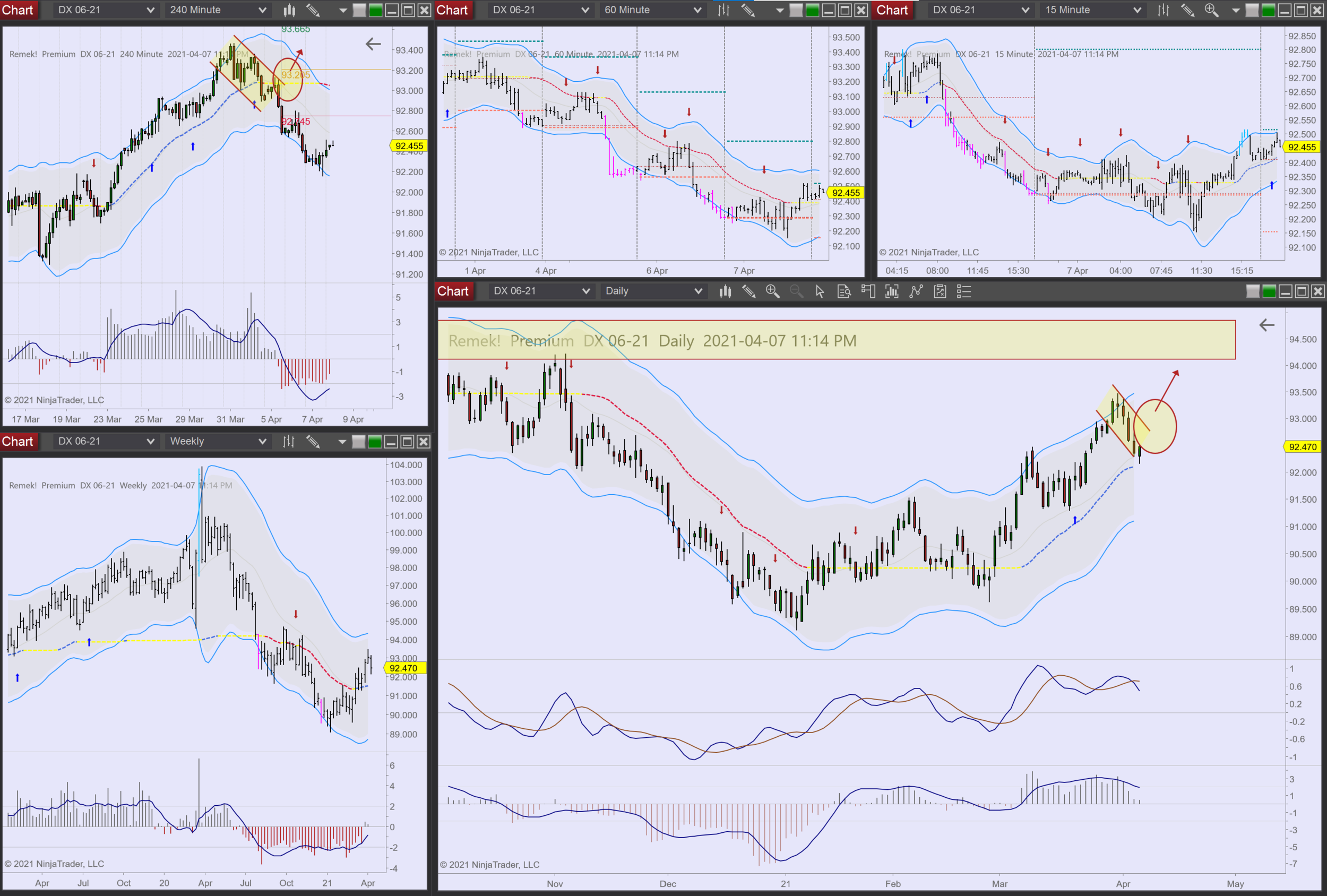The image size is (1327, 896).
Task: Click Chart tab of the 15 Minute window
Action: 892,10
